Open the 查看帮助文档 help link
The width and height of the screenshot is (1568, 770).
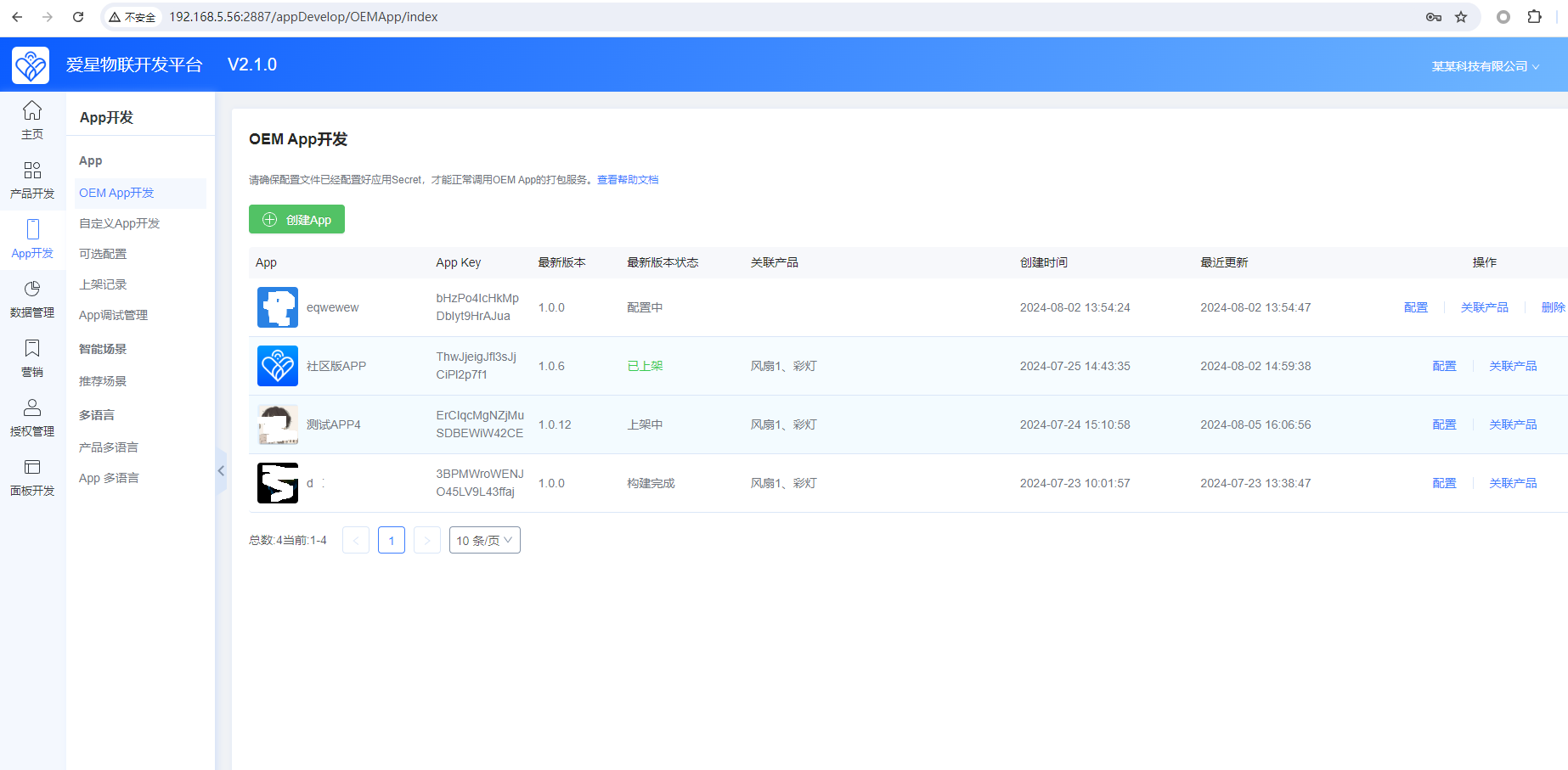(628, 180)
